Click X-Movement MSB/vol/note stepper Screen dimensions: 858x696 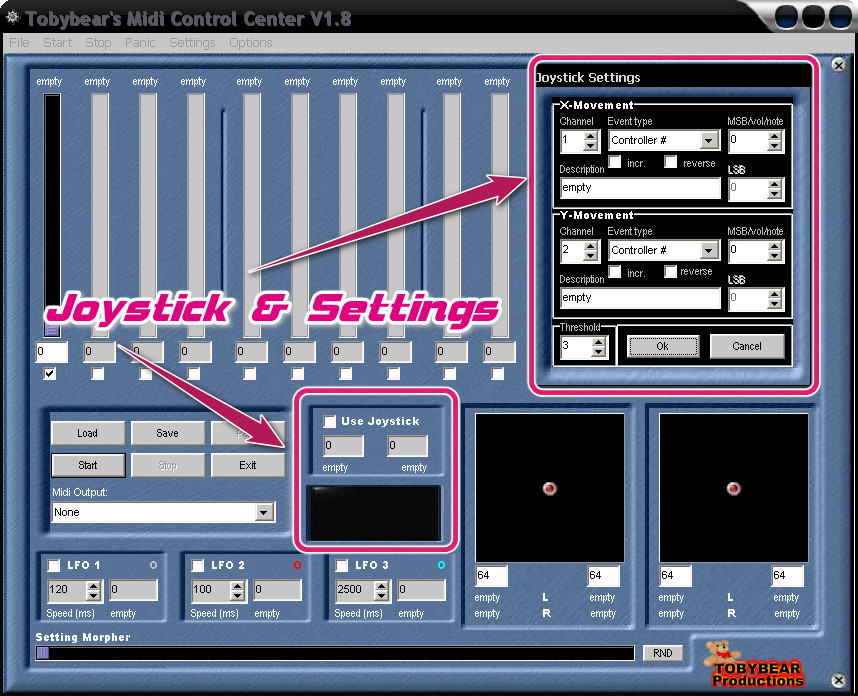(x=774, y=141)
